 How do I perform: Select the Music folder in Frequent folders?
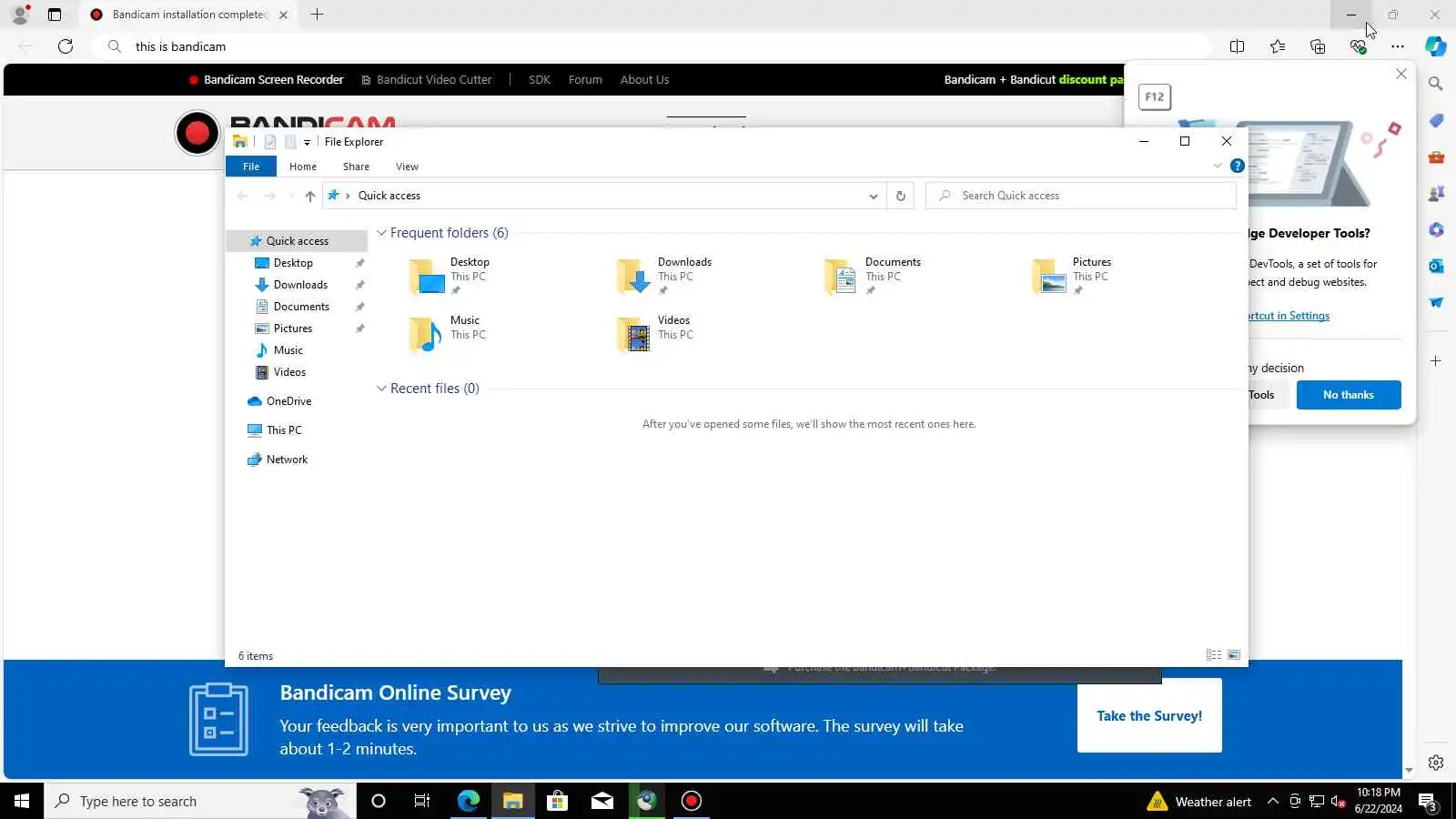(x=448, y=335)
